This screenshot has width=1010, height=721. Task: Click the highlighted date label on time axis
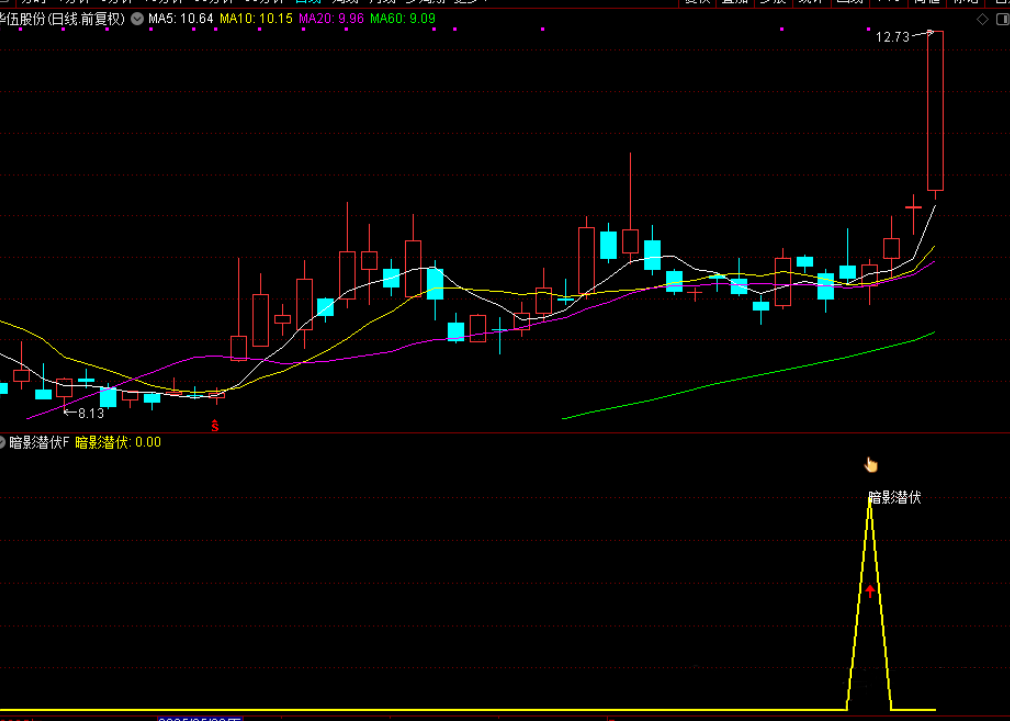200,717
